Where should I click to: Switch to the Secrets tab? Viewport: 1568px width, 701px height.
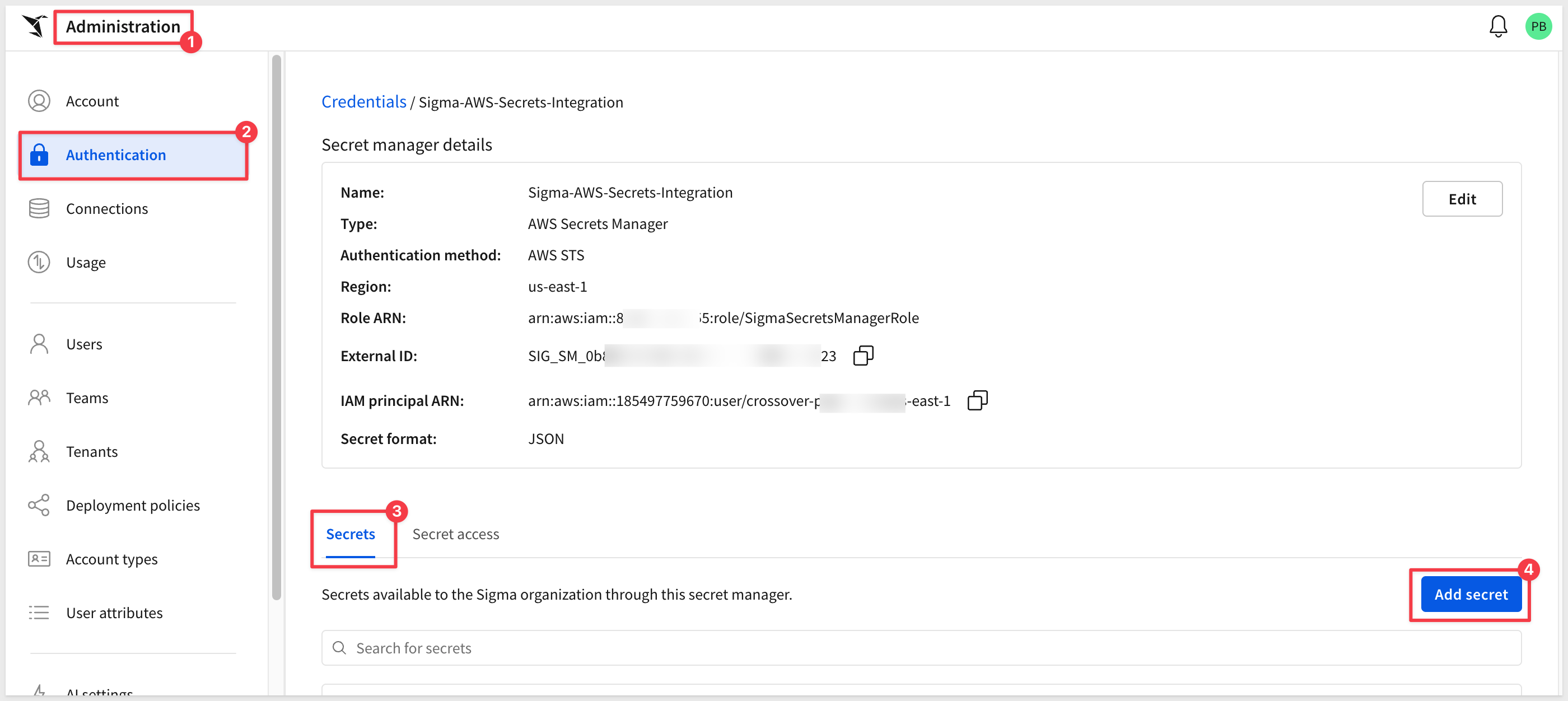[350, 534]
